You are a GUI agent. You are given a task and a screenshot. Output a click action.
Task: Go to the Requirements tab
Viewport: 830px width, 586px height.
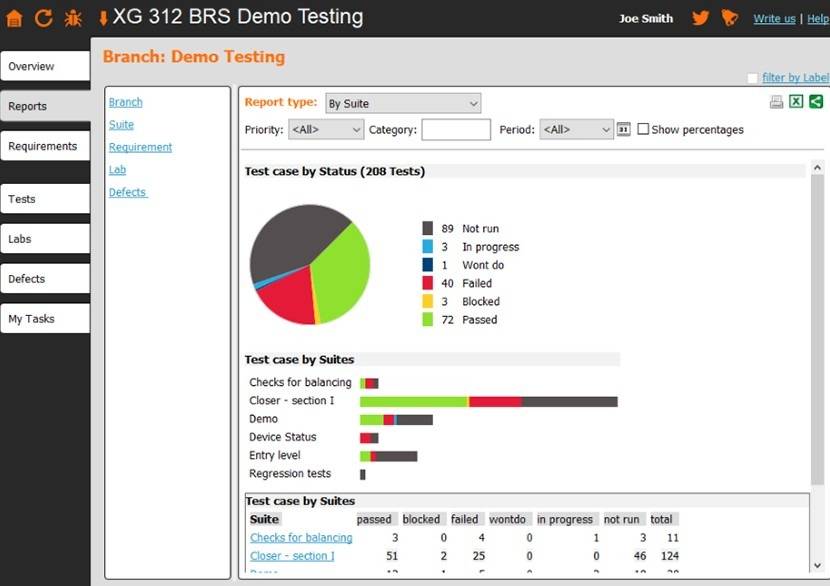(x=46, y=146)
